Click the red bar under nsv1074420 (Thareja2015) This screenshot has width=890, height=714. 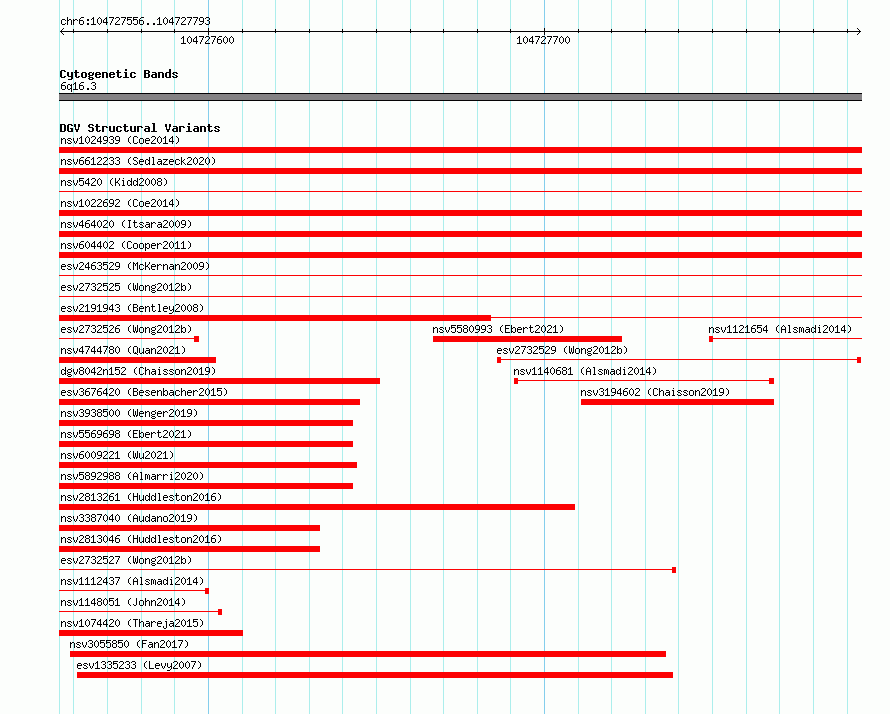click(x=151, y=633)
